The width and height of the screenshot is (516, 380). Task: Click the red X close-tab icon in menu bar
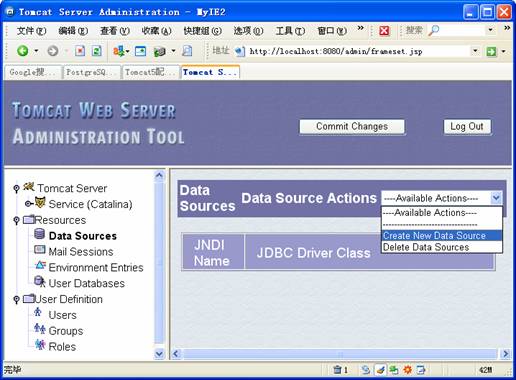[x=384, y=31]
